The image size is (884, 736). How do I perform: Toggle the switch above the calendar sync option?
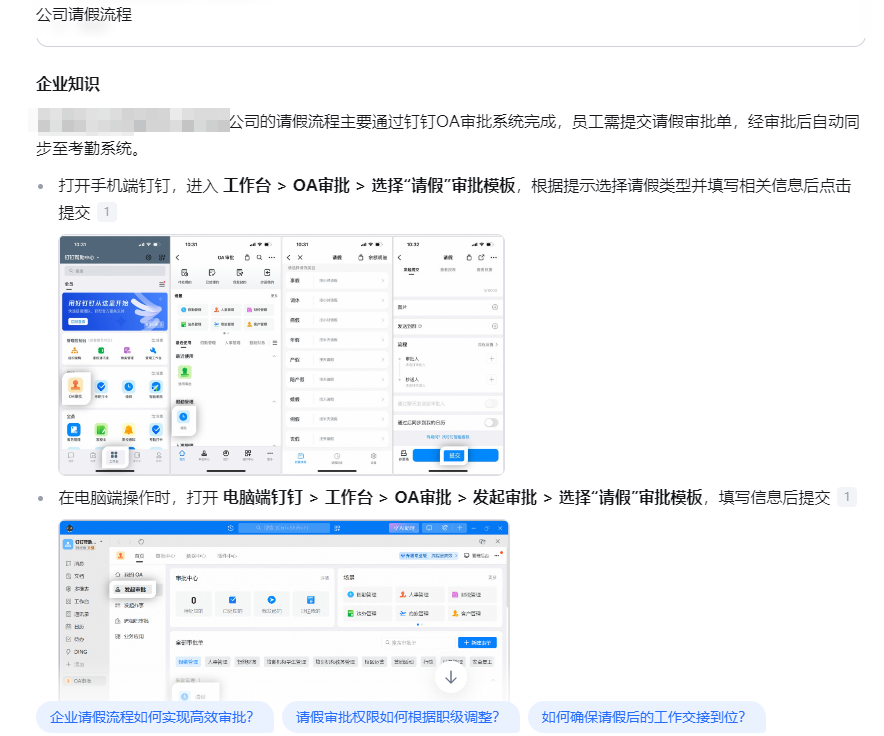pos(490,403)
